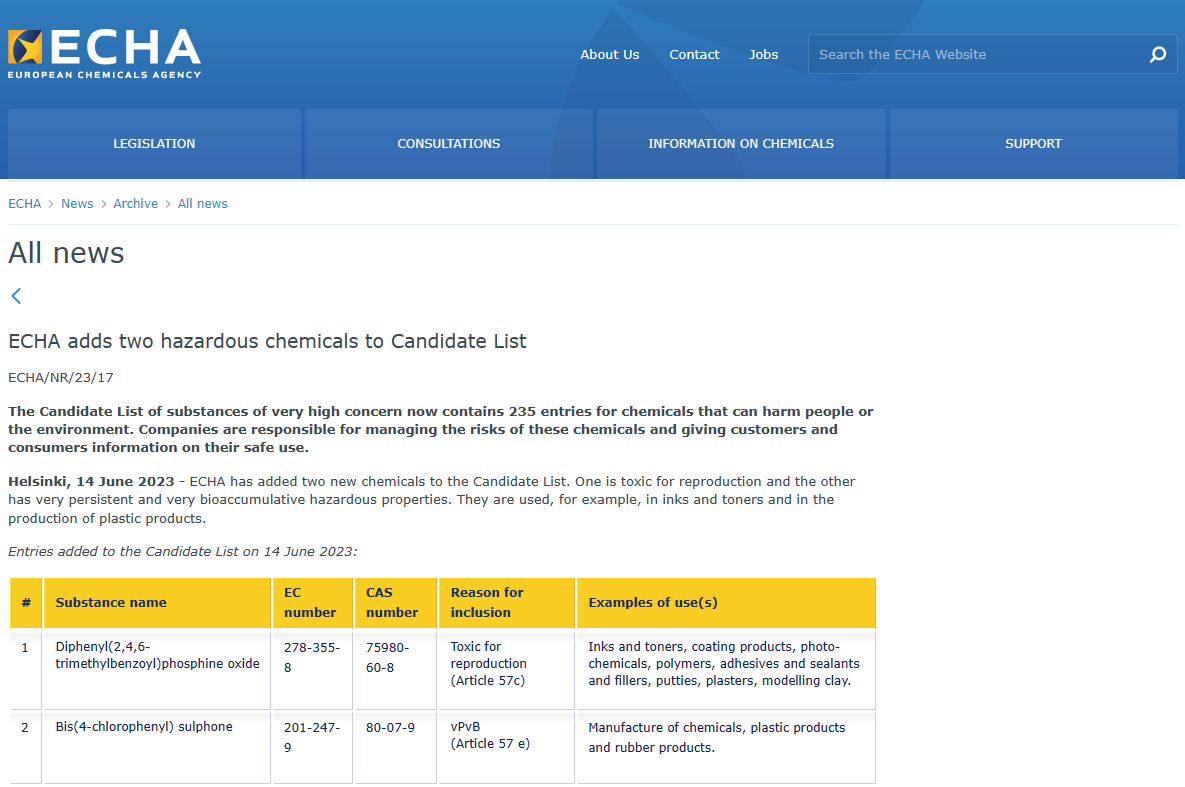Click the 'All news' page heading

point(67,253)
